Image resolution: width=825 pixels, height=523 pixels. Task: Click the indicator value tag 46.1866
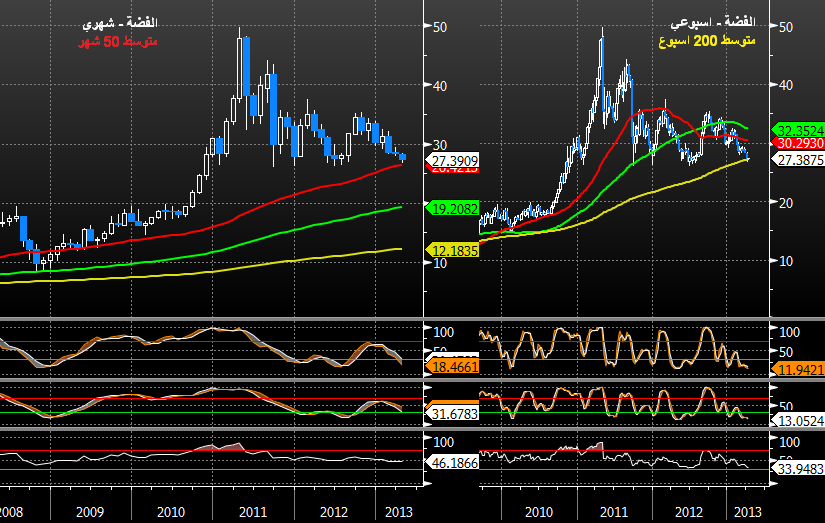pyautogui.click(x=452, y=463)
